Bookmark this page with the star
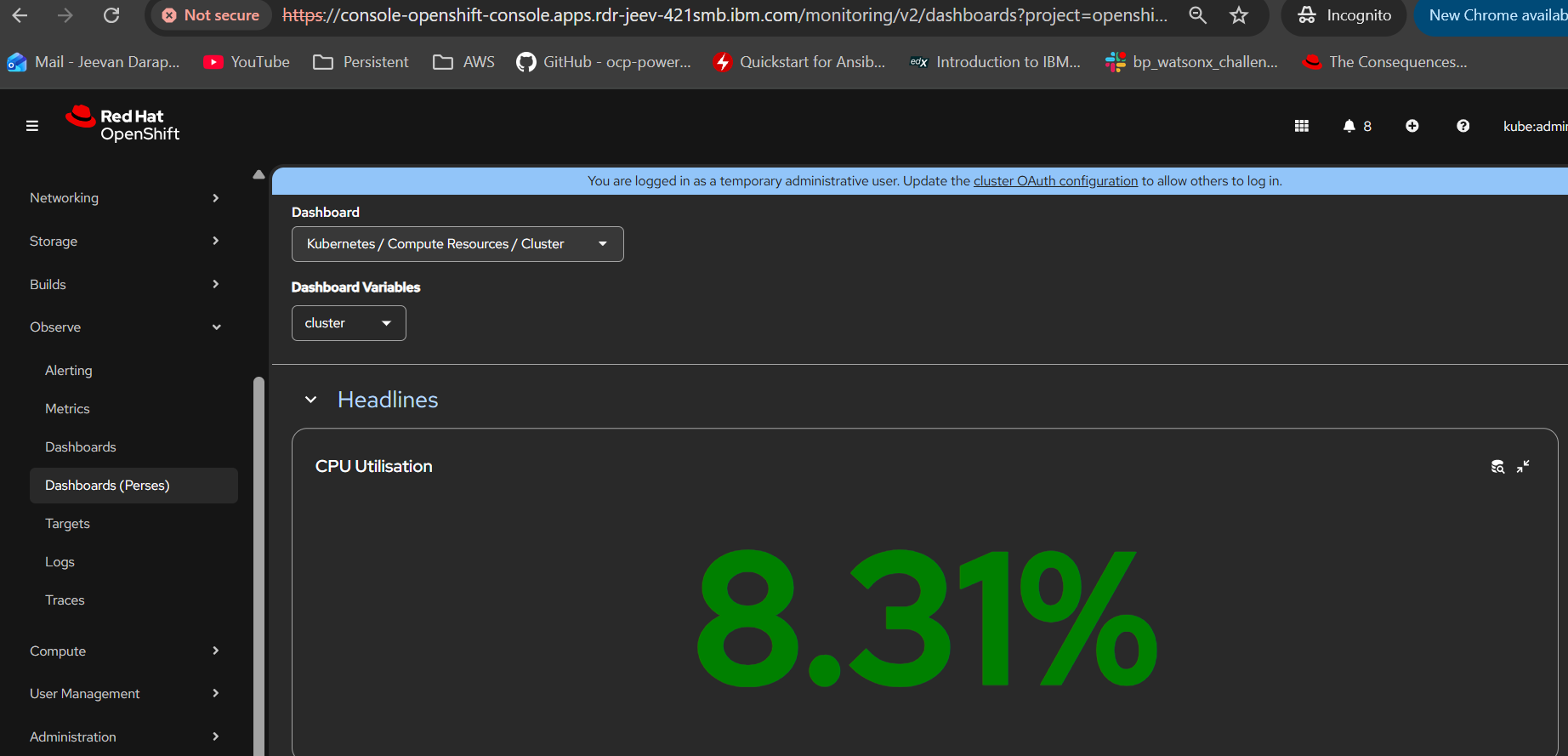Viewport: 1568px width, 756px height. 1239,15
